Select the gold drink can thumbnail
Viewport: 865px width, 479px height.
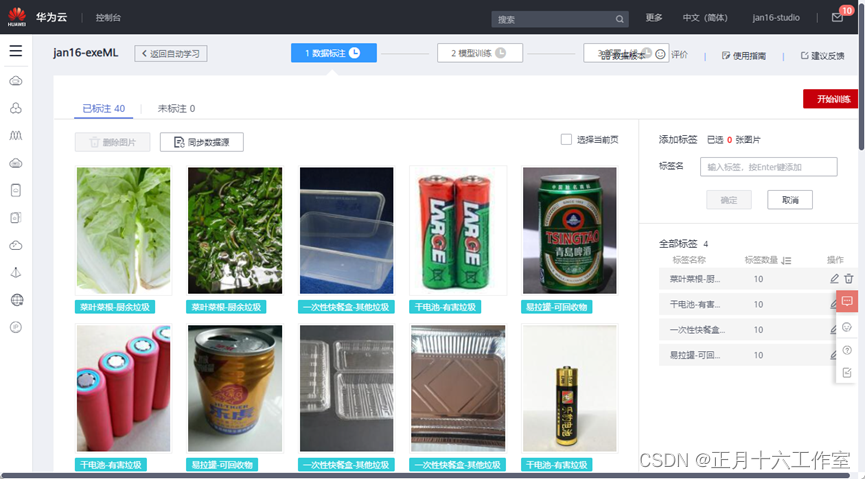point(235,388)
